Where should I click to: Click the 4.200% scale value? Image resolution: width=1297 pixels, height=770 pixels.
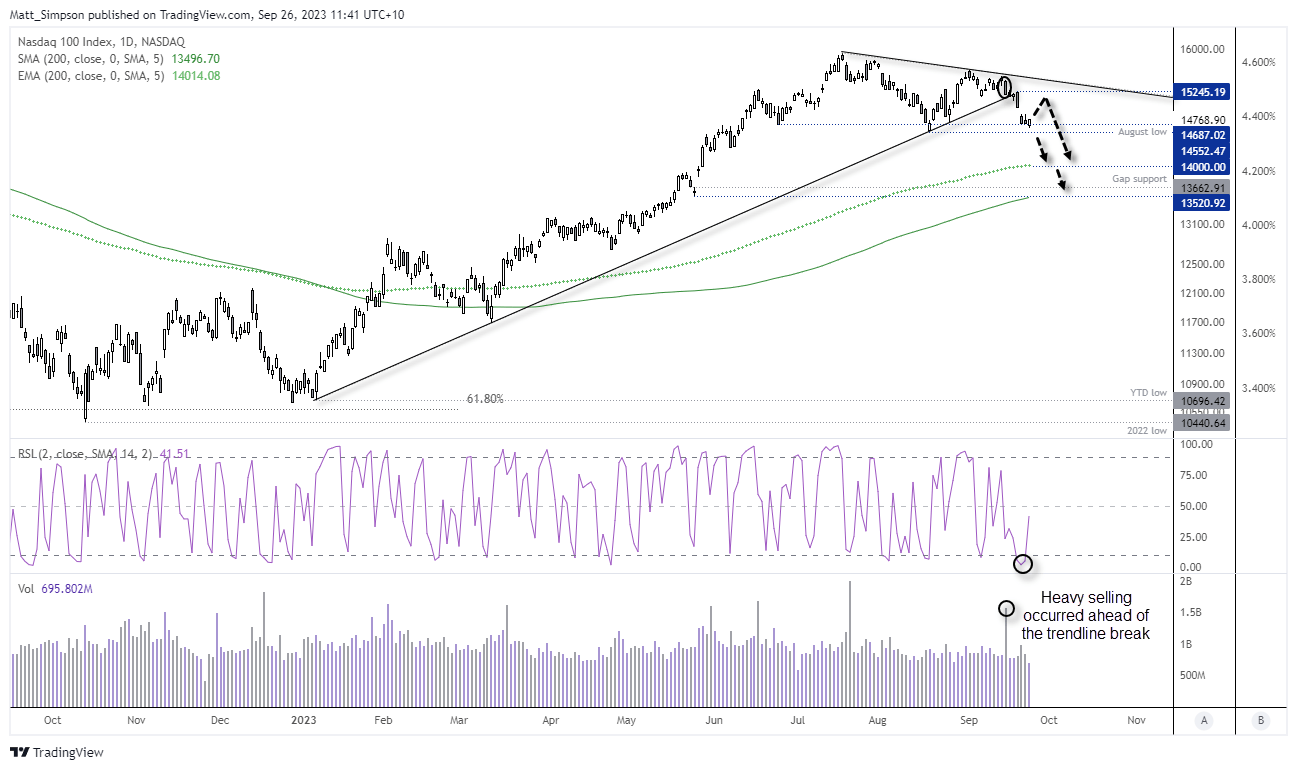tap(1258, 171)
